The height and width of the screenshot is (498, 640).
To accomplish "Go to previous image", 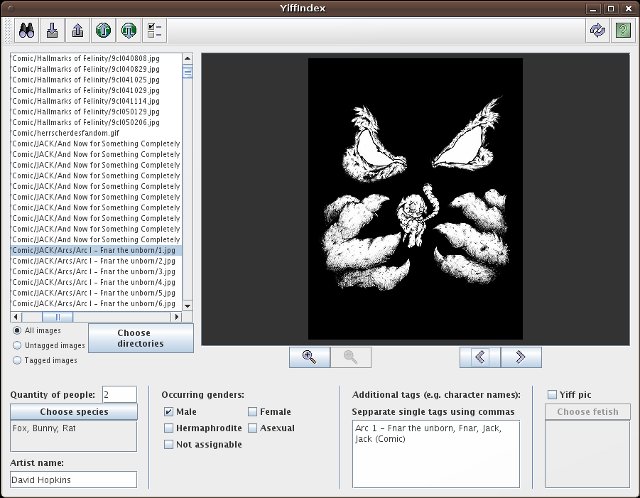I will pyautogui.click(x=480, y=357).
